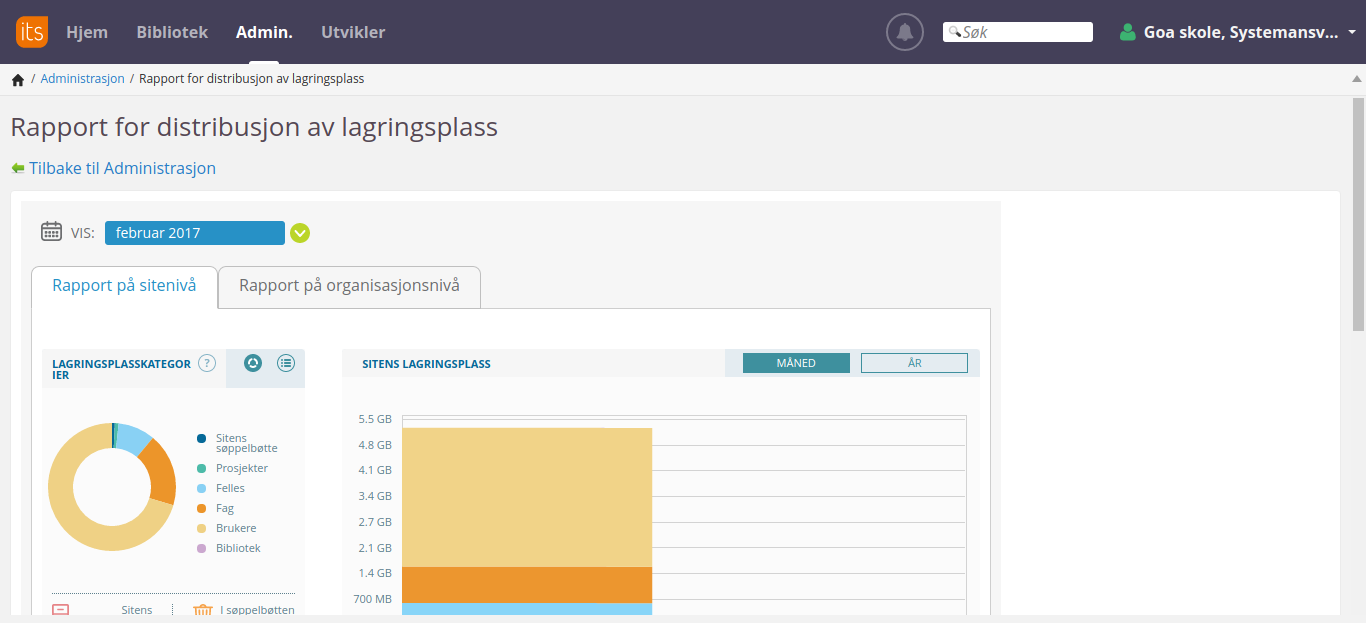This screenshot has height=623, width=1366.
Task: Open help for Lagringsplasskategorier
Action: point(207,363)
